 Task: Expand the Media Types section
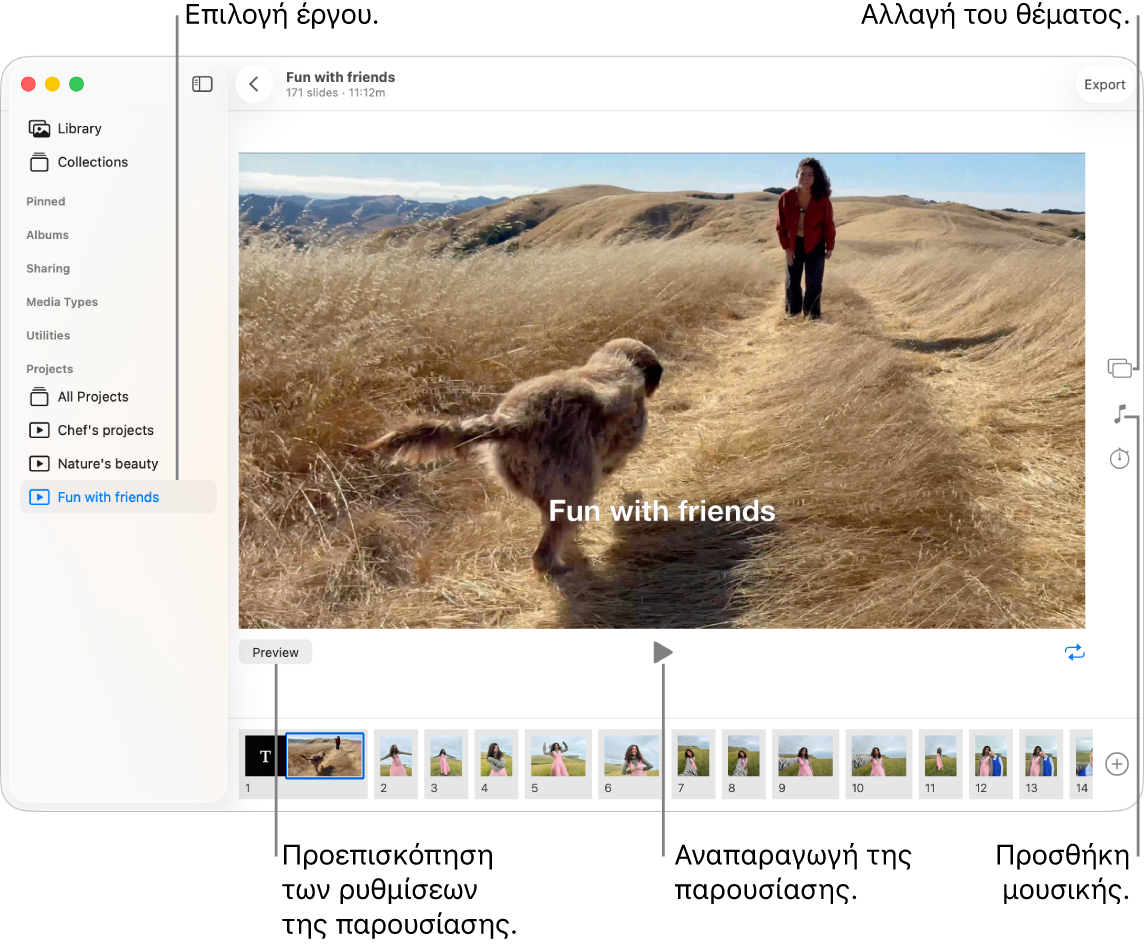point(62,302)
